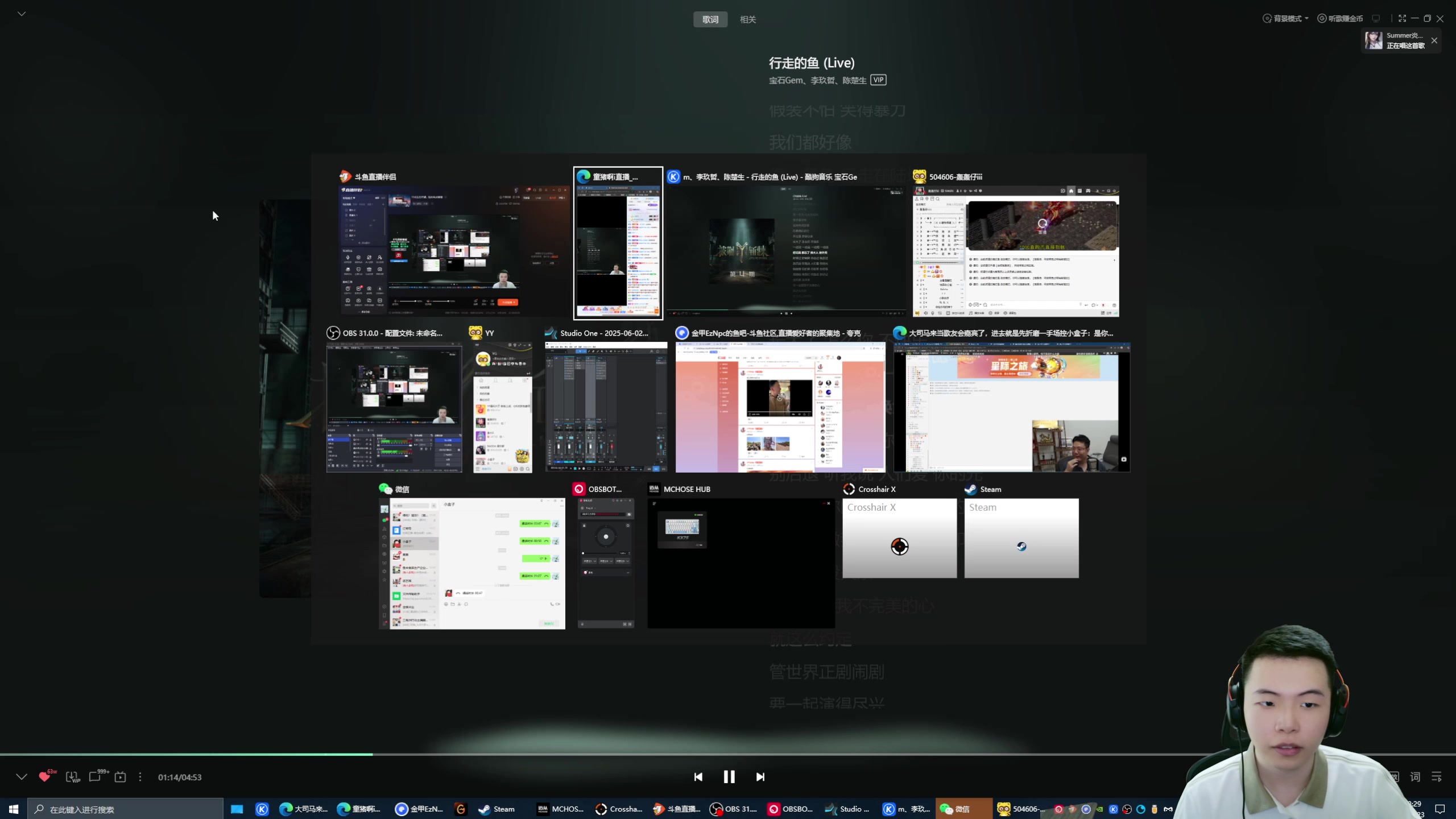Open the Studio One taskbar button

click(x=847, y=809)
